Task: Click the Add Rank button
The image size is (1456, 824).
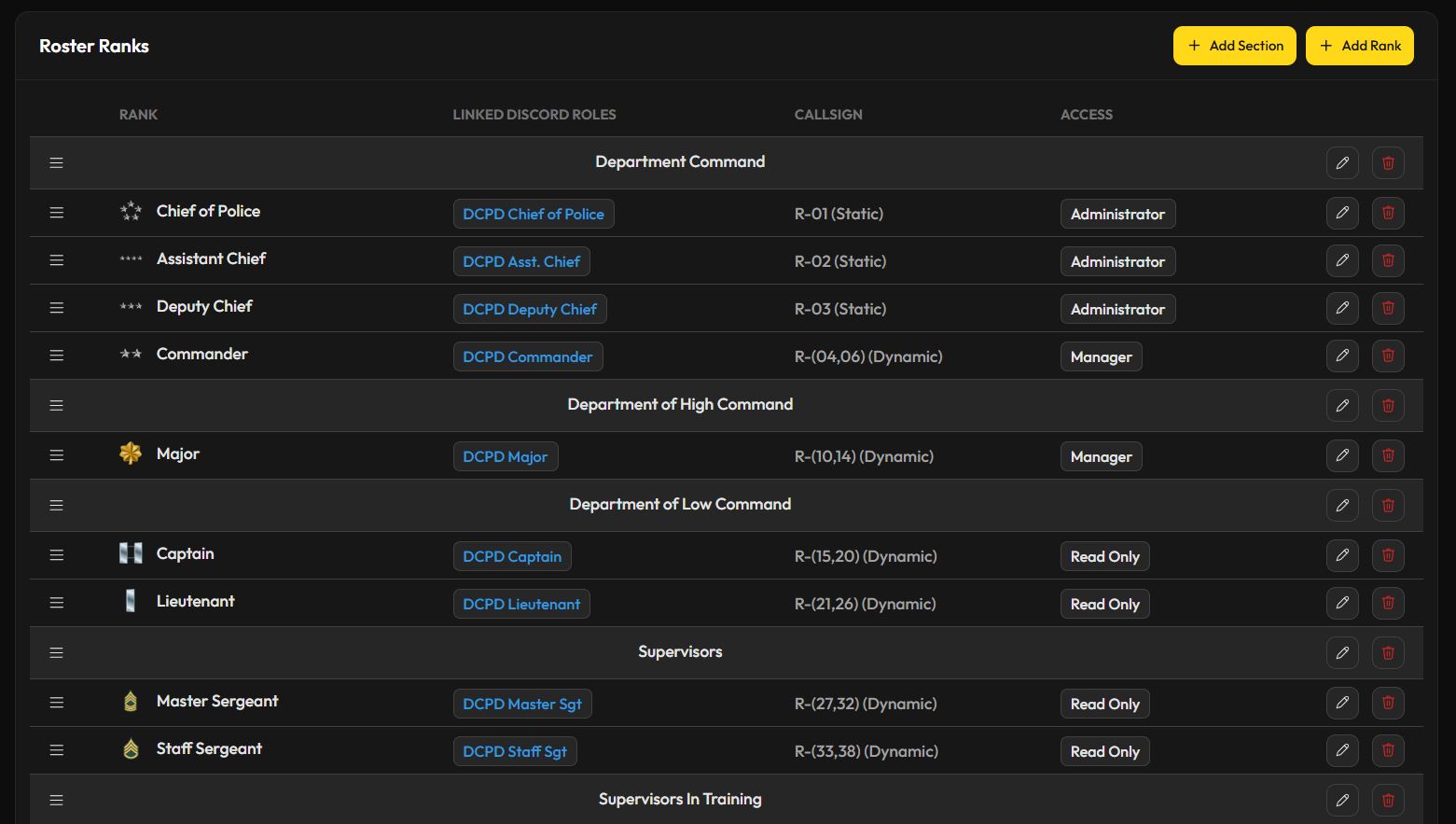Action: (x=1359, y=45)
